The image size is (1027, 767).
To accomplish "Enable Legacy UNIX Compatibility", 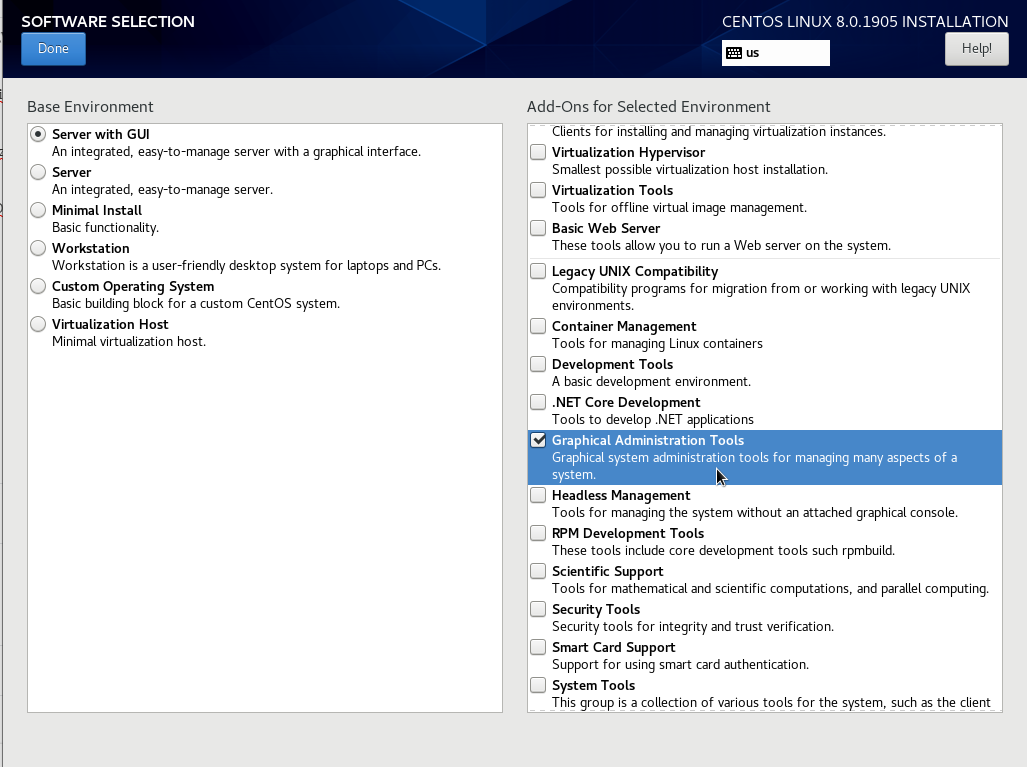I will (537, 270).
